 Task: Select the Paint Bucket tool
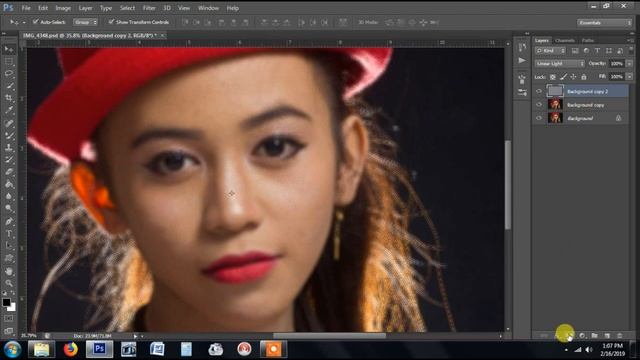click(x=9, y=184)
